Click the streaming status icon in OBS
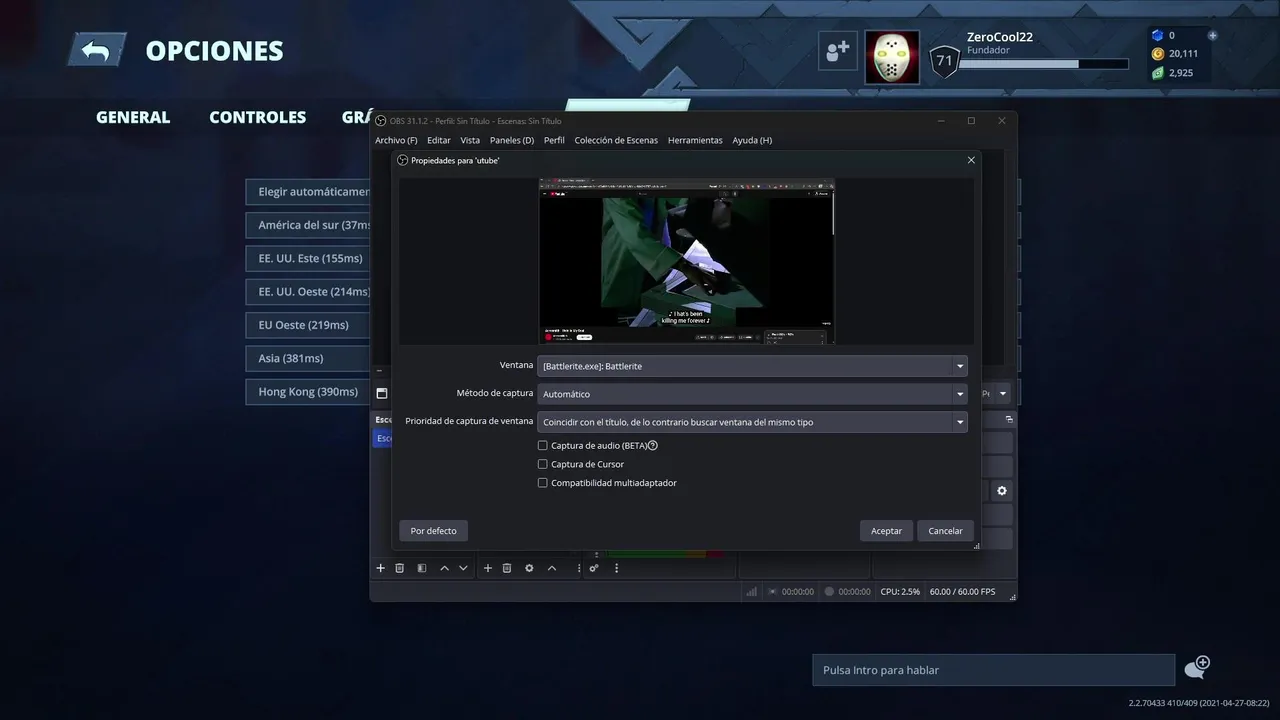Screen dimensions: 1280x720 coord(773,591)
